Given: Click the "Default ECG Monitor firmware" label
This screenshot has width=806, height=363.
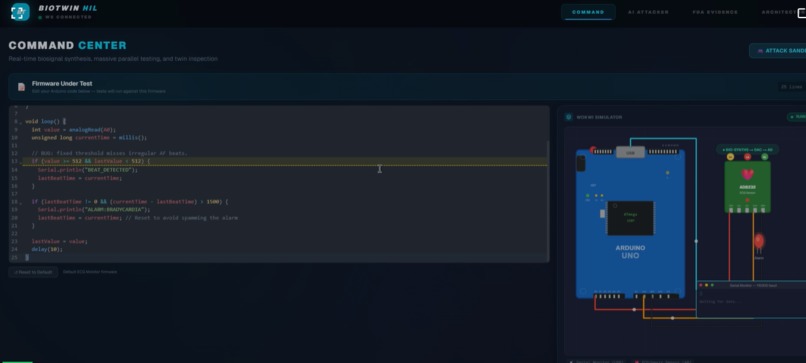Looking at the screenshot, I should point(90,272).
